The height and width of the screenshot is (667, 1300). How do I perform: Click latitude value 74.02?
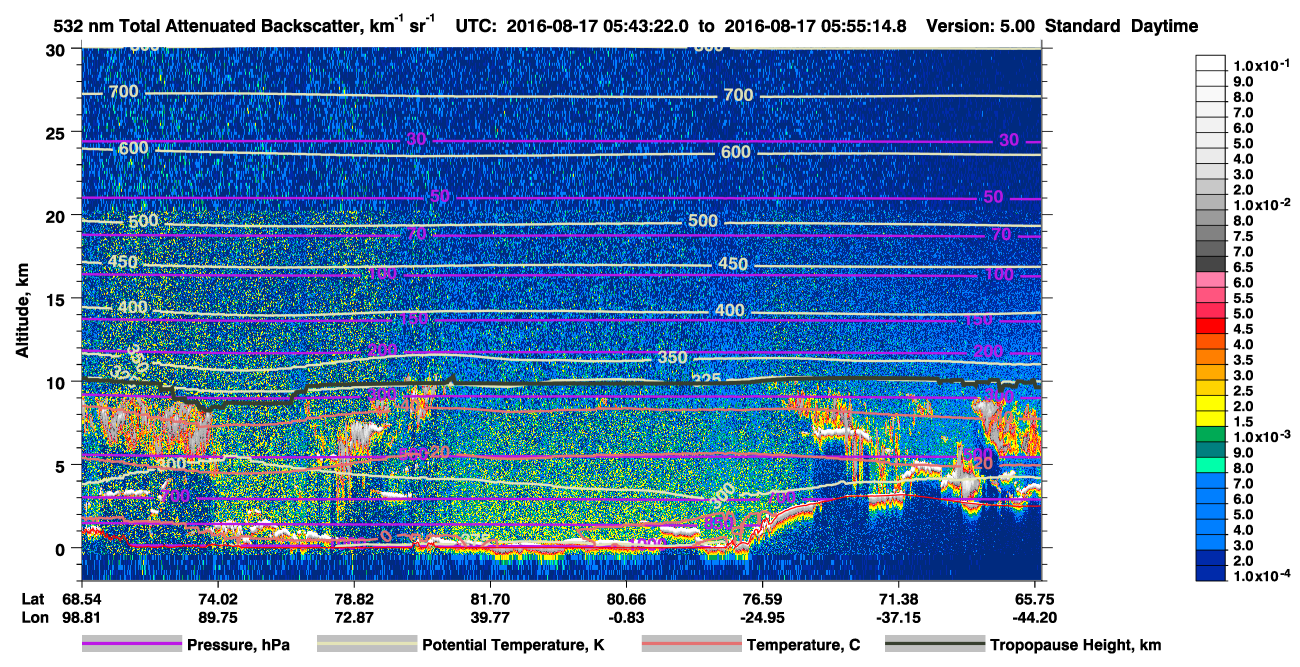[x=218, y=600]
